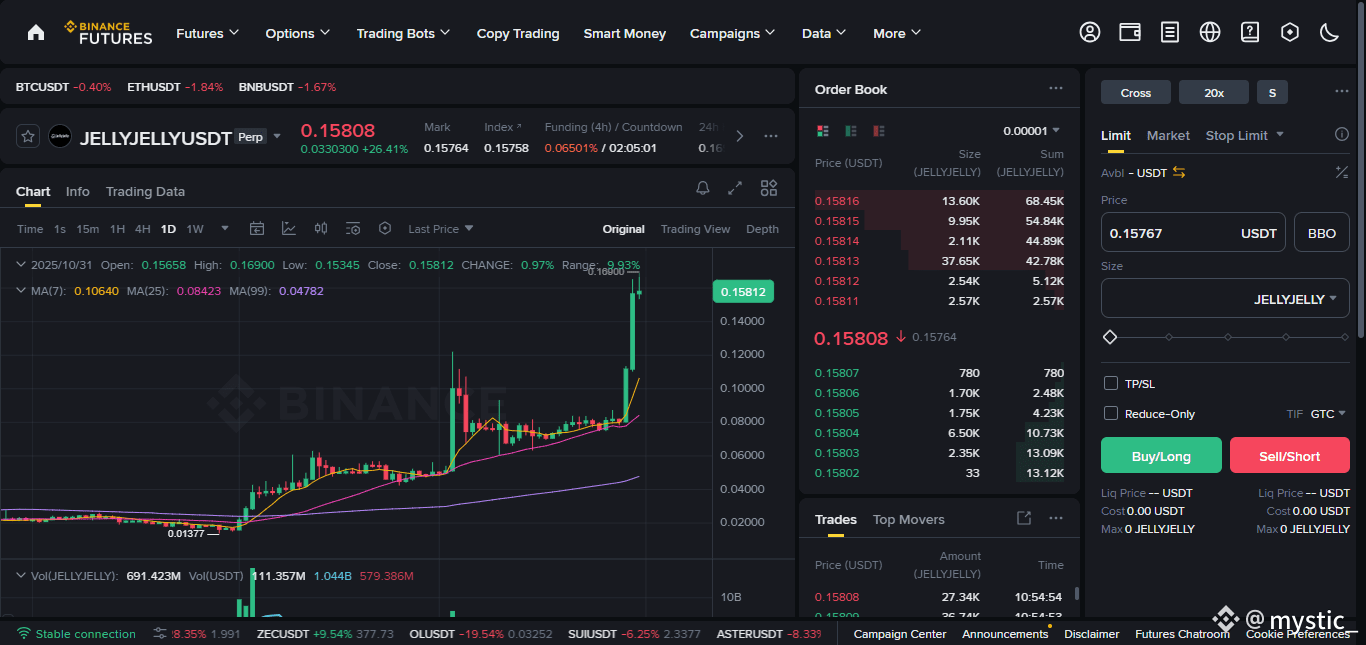The height and width of the screenshot is (645, 1366).
Task: Enable the TP/SL checkbox
Action: tap(1110, 383)
